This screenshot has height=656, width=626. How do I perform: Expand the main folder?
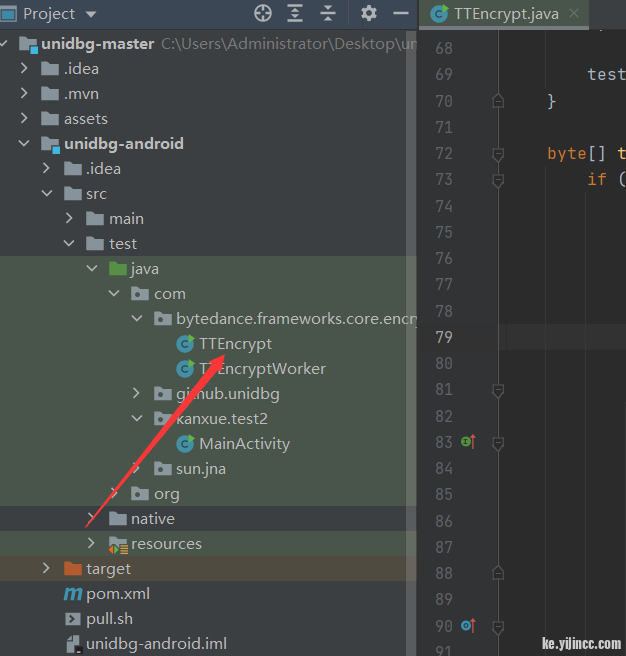click(x=69, y=218)
